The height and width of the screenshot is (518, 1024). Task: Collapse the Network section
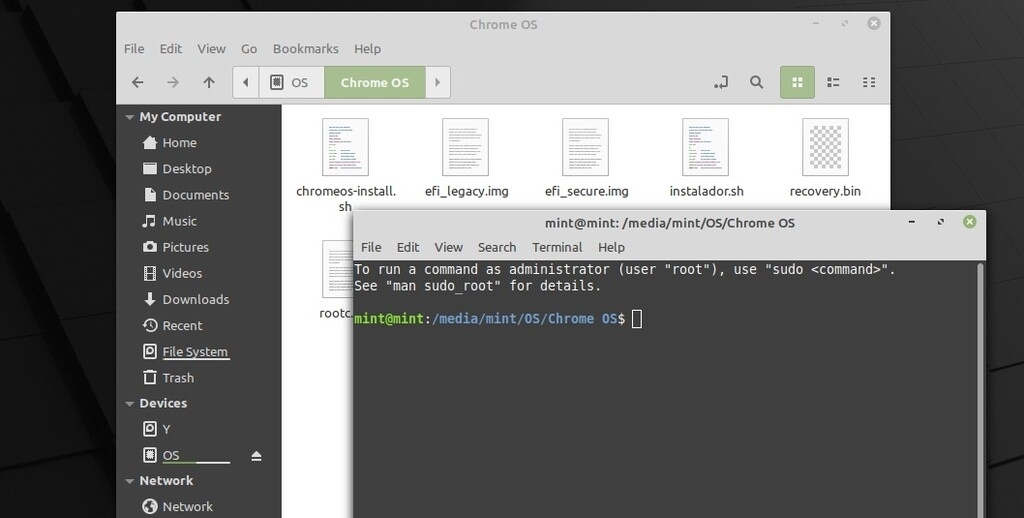[x=129, y=481]
